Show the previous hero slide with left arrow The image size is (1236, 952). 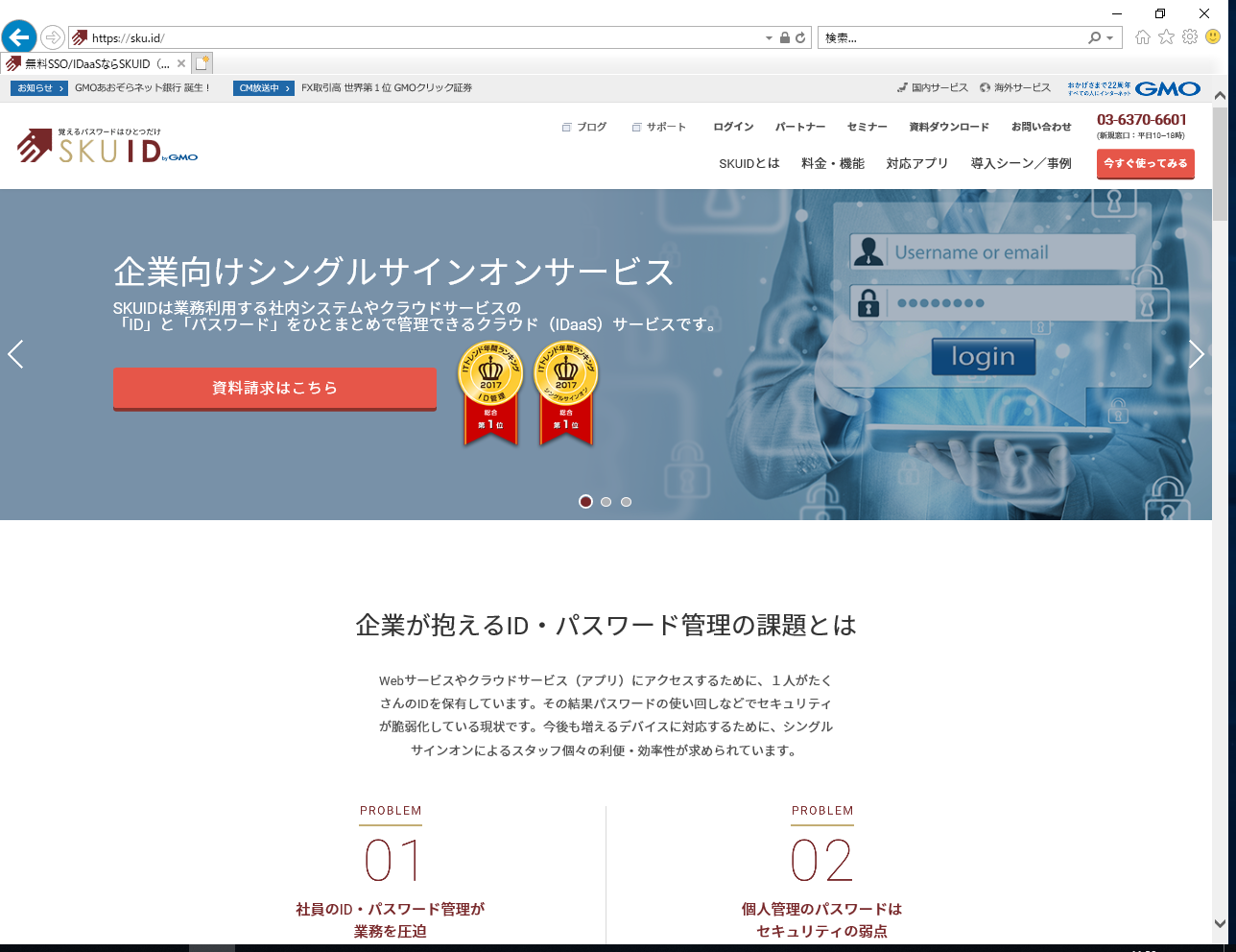(15, 354)
